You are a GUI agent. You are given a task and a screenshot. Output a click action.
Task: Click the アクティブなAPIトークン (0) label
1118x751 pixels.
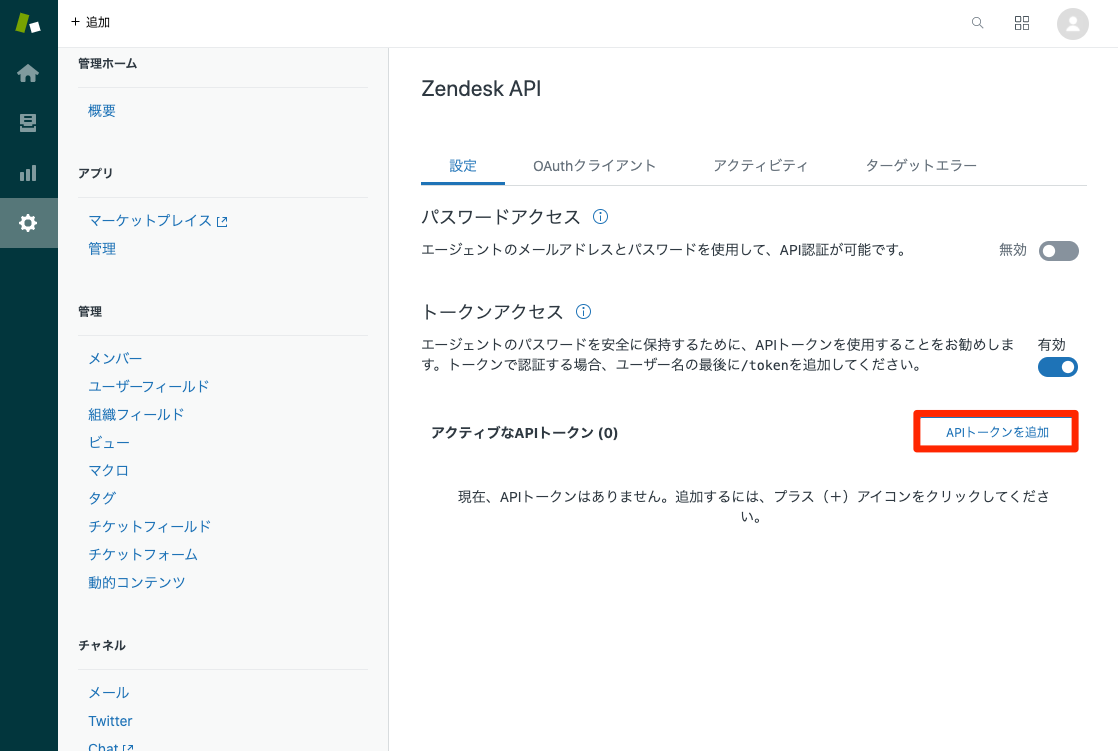(524, 432)
